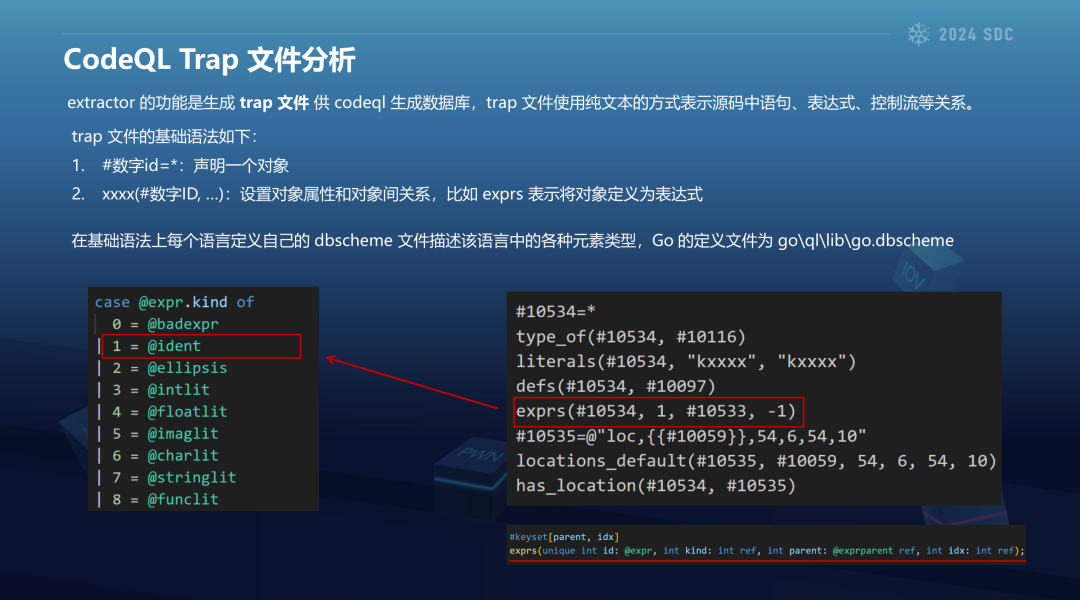
Task: Click the path 'go\ql\lib\go.dbscheme'
Action: [x=866, y=240]
